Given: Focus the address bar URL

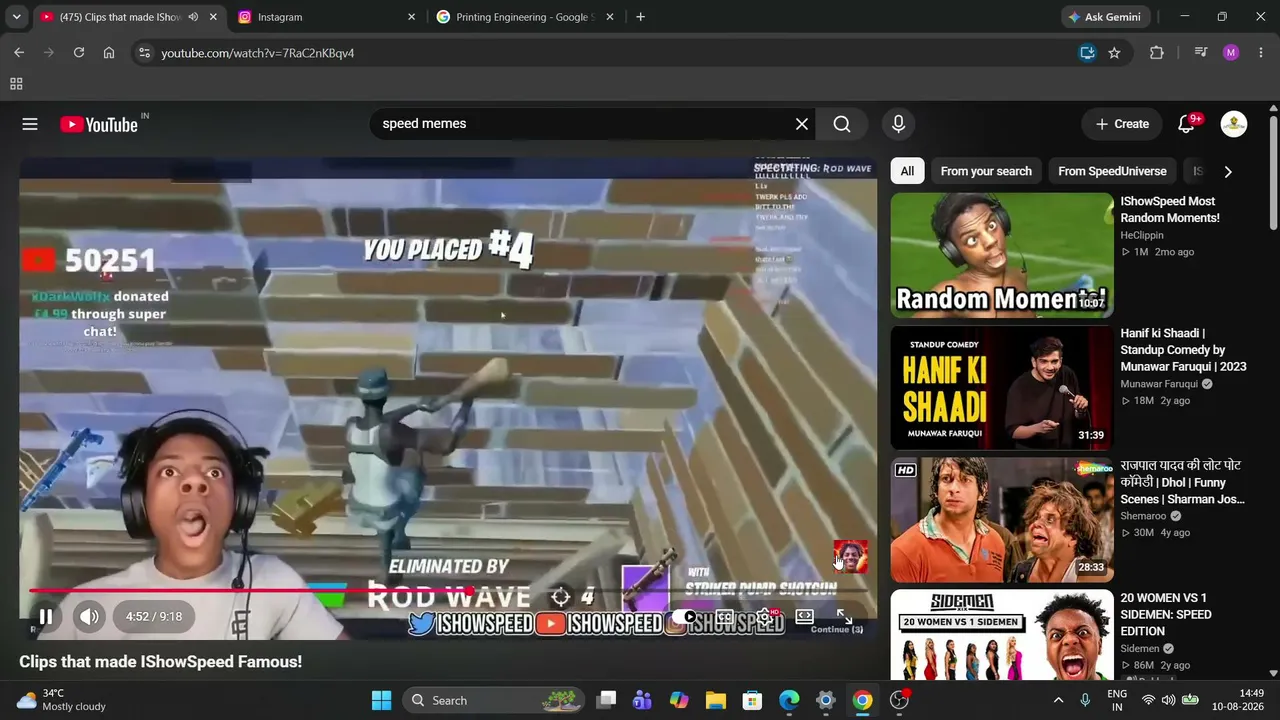Looking at the screenshot, I should click(x=258, y=53).
